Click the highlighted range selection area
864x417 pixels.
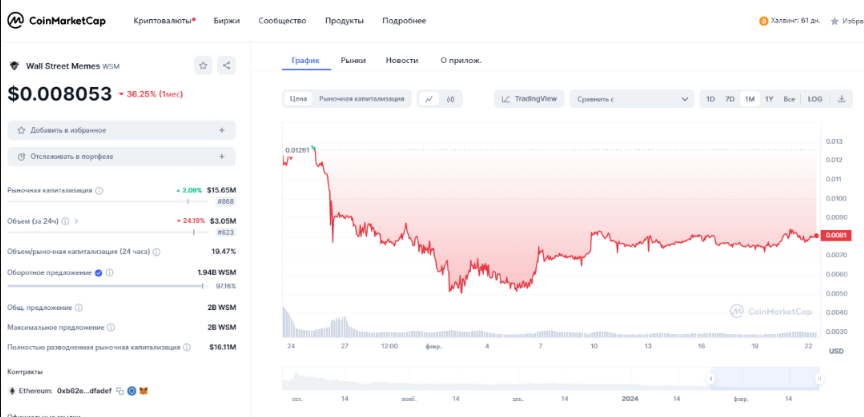coord(765,378)
